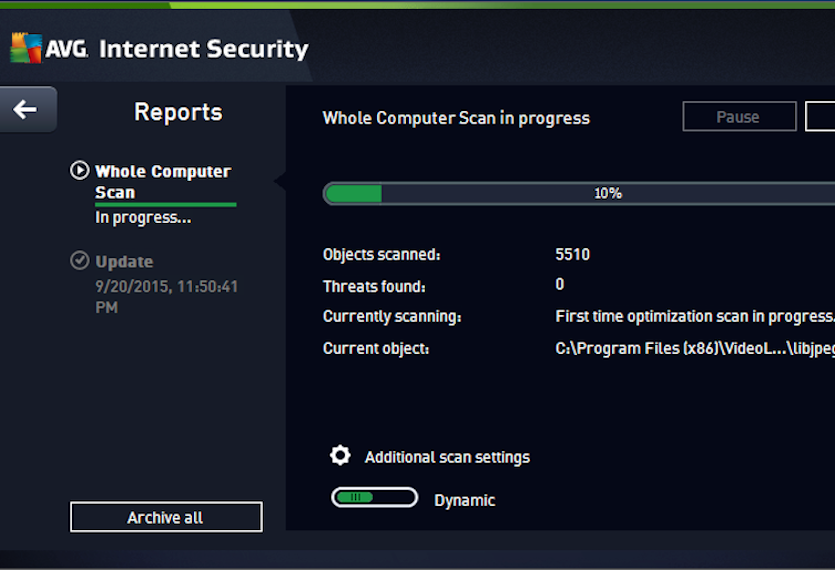Viewport: 835px width, 570px height.
Task: Click the play icon beside Whole Computer Scan
Action: click(80, 170)
